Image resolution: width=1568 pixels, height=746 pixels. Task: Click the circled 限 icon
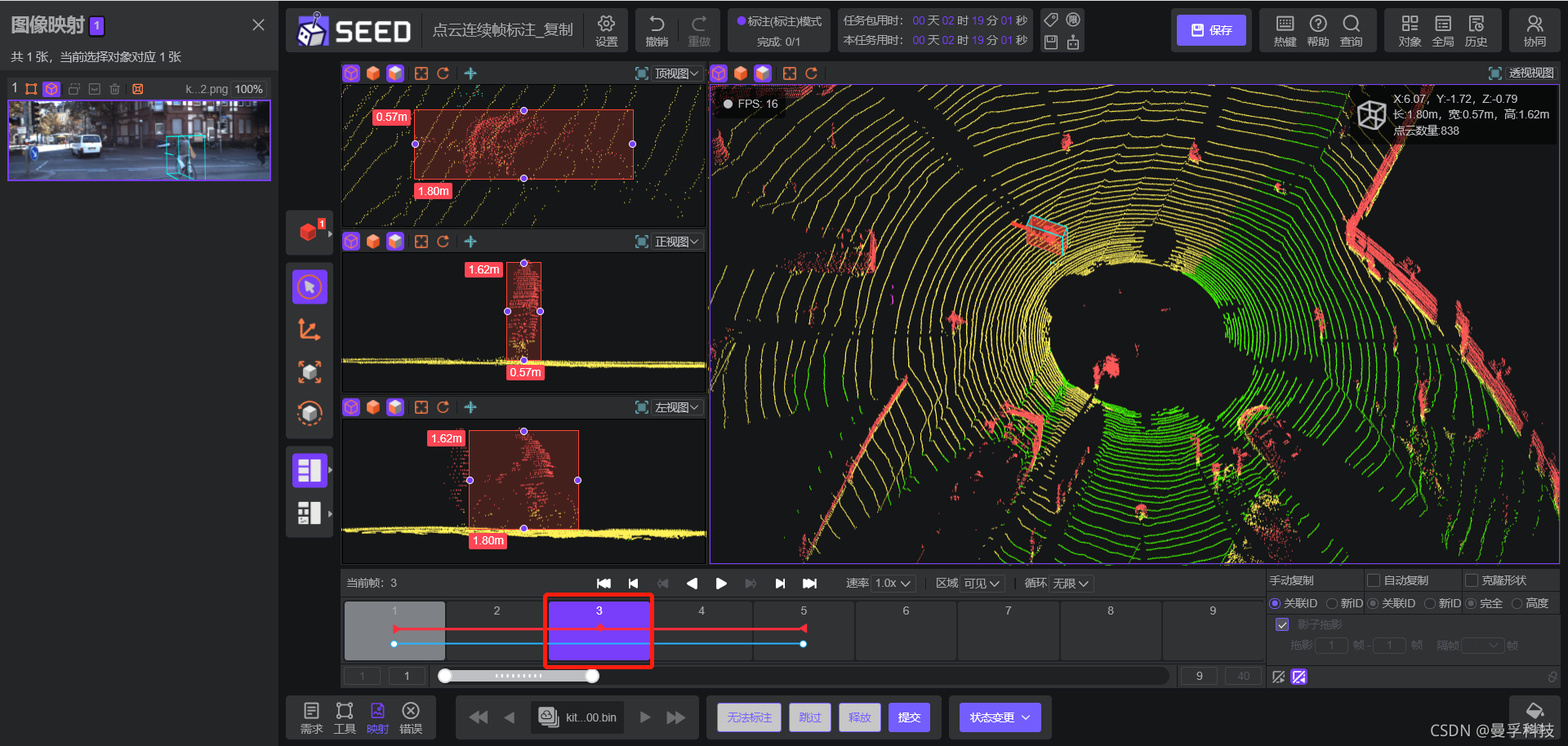pyautogui.click(x=1073, y=20)
